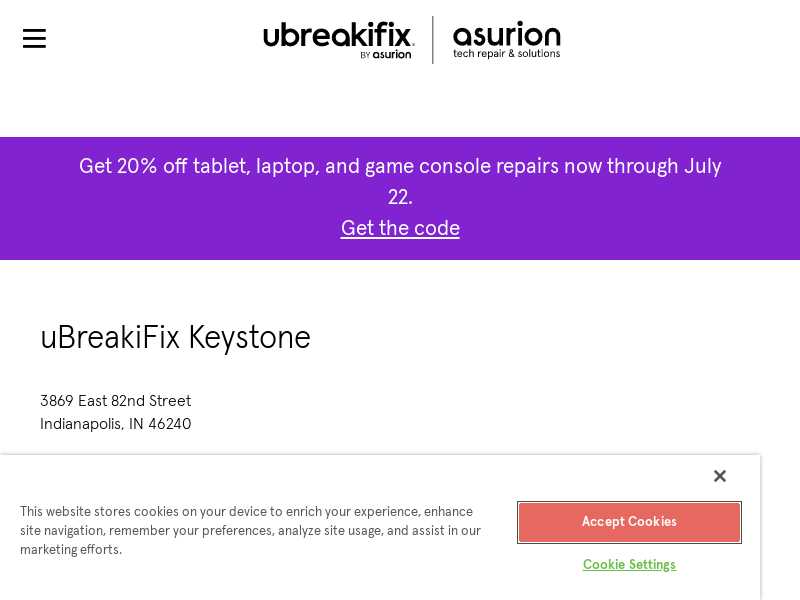This screenshot has height=600, width=800.
Task: Click the '20%' text in the promo banner
Action: tap(137, 166)
